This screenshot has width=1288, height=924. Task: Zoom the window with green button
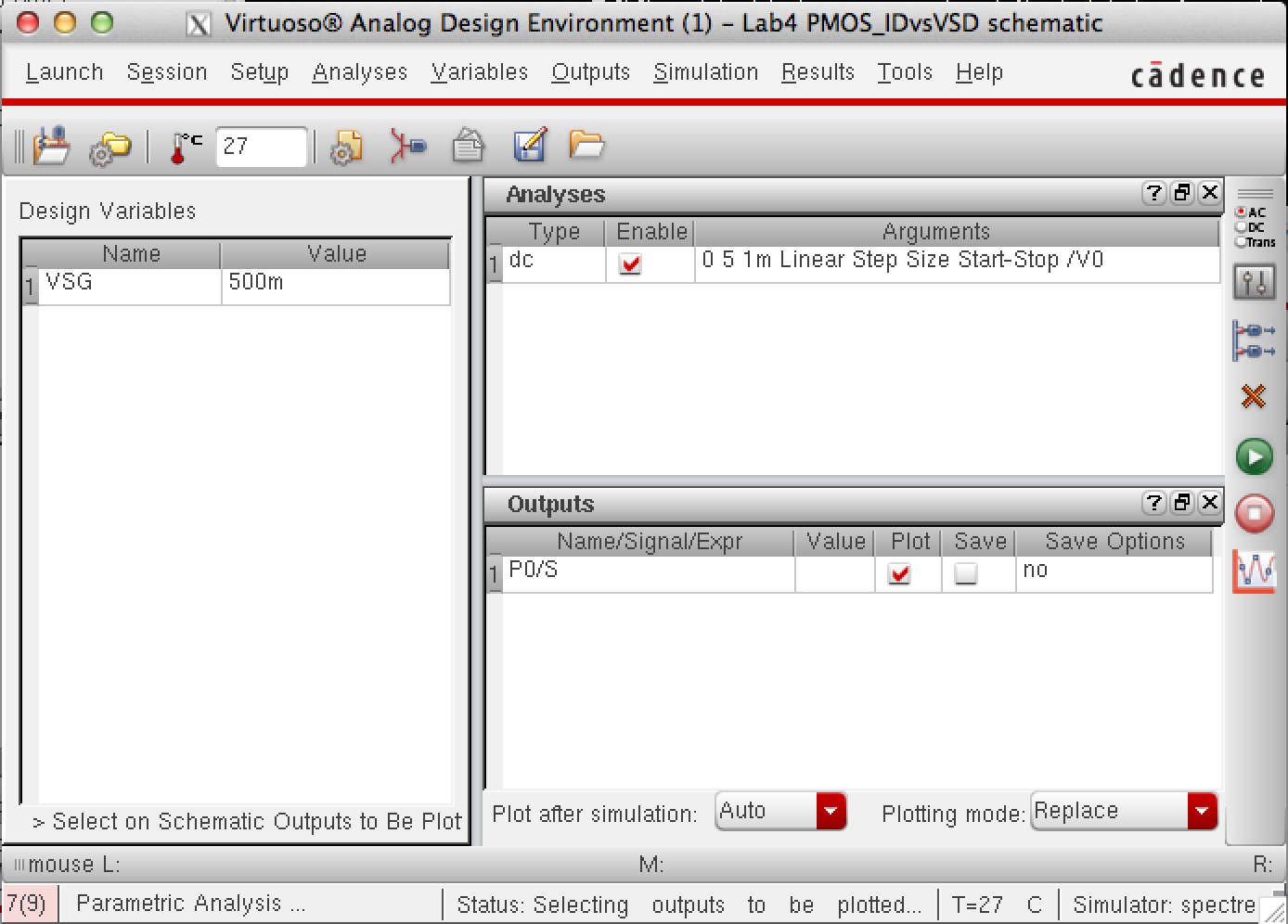pos(102,23)
